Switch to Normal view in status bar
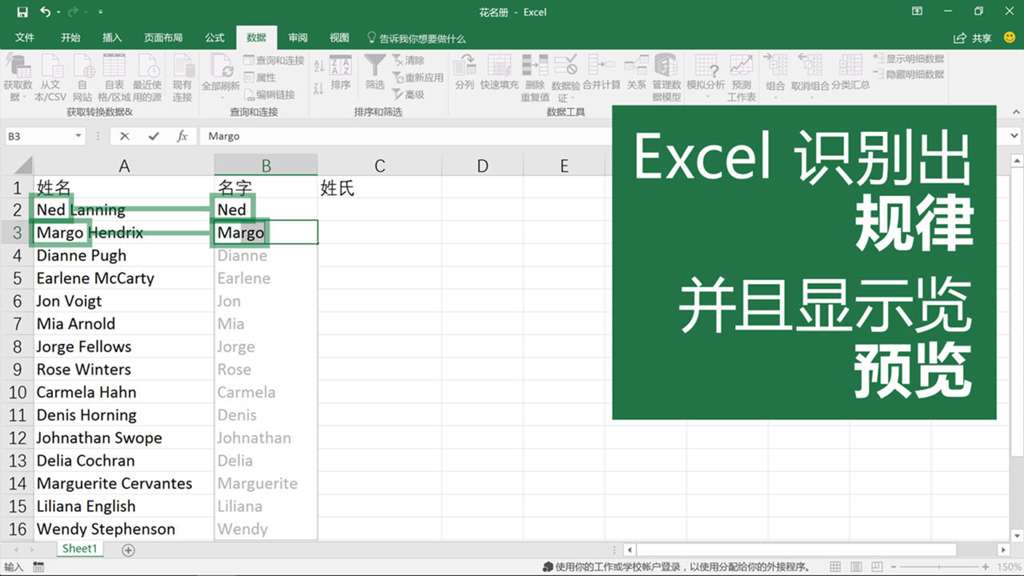 point(835,566)
